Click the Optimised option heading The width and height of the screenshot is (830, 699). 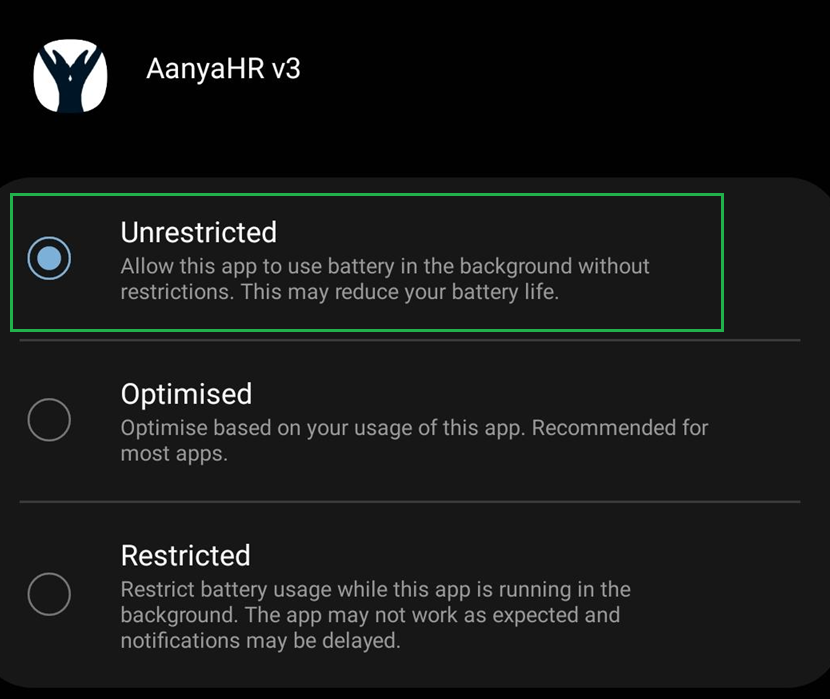pos(186,394)
